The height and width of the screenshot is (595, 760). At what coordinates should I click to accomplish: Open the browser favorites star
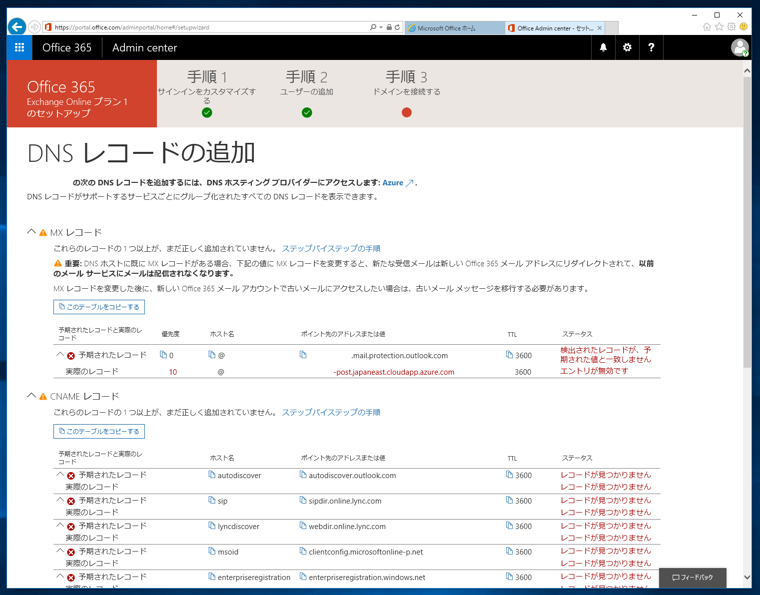pos(719,27)
